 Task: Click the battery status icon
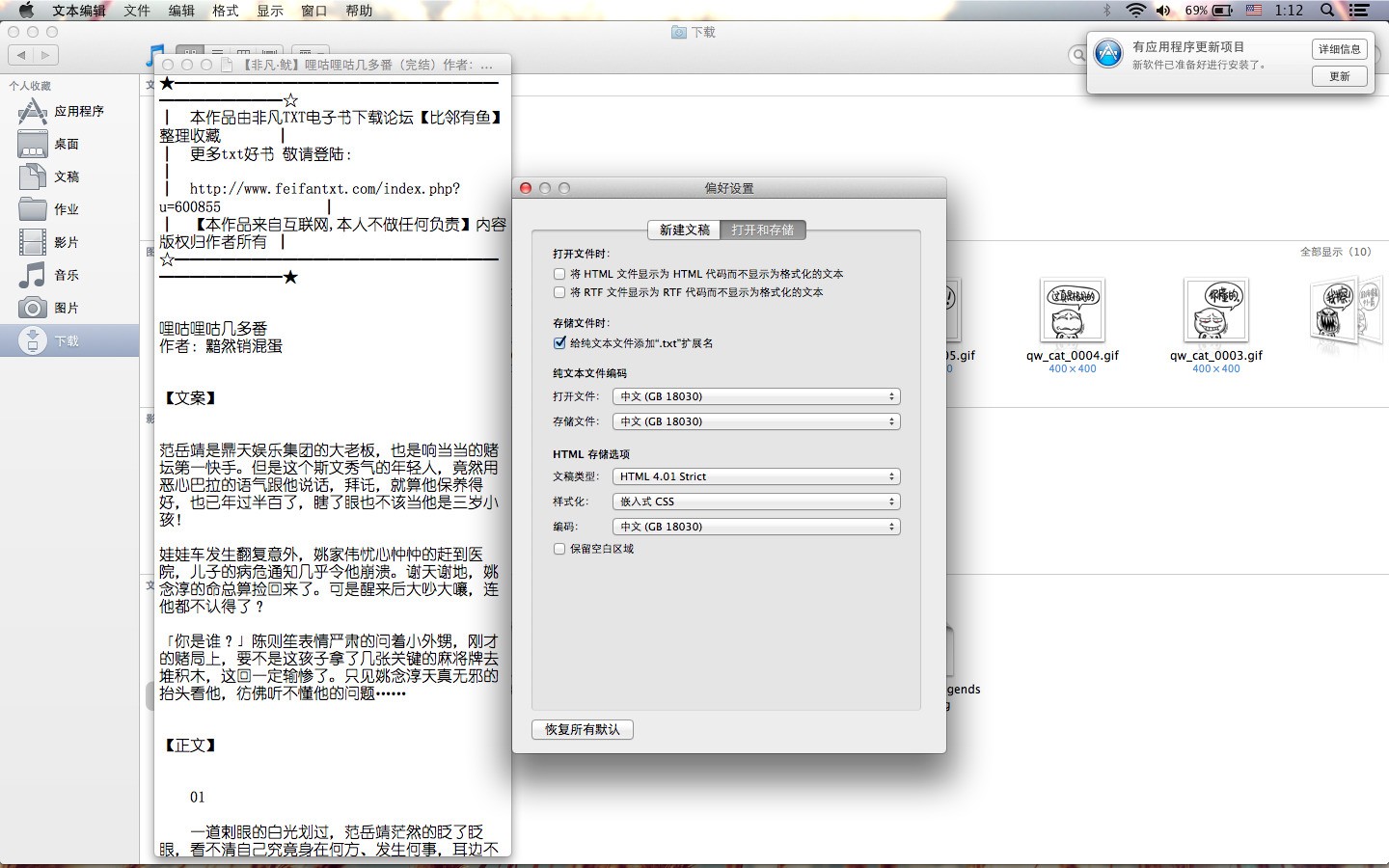[x=1222, y=11]
